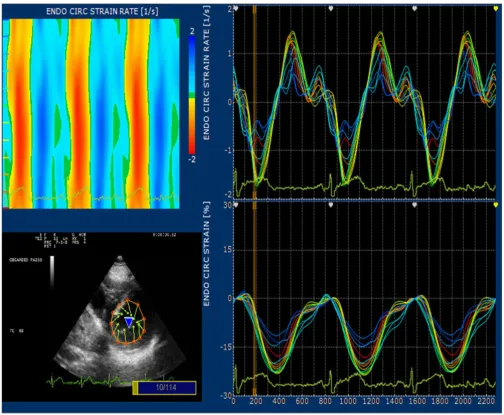Image resolution: width=504 pixels, height=415 pixels.
Task: Click 'ENDO CIRC STRAIN RATE [1/s]' panel title
Action: coord(102,11)
